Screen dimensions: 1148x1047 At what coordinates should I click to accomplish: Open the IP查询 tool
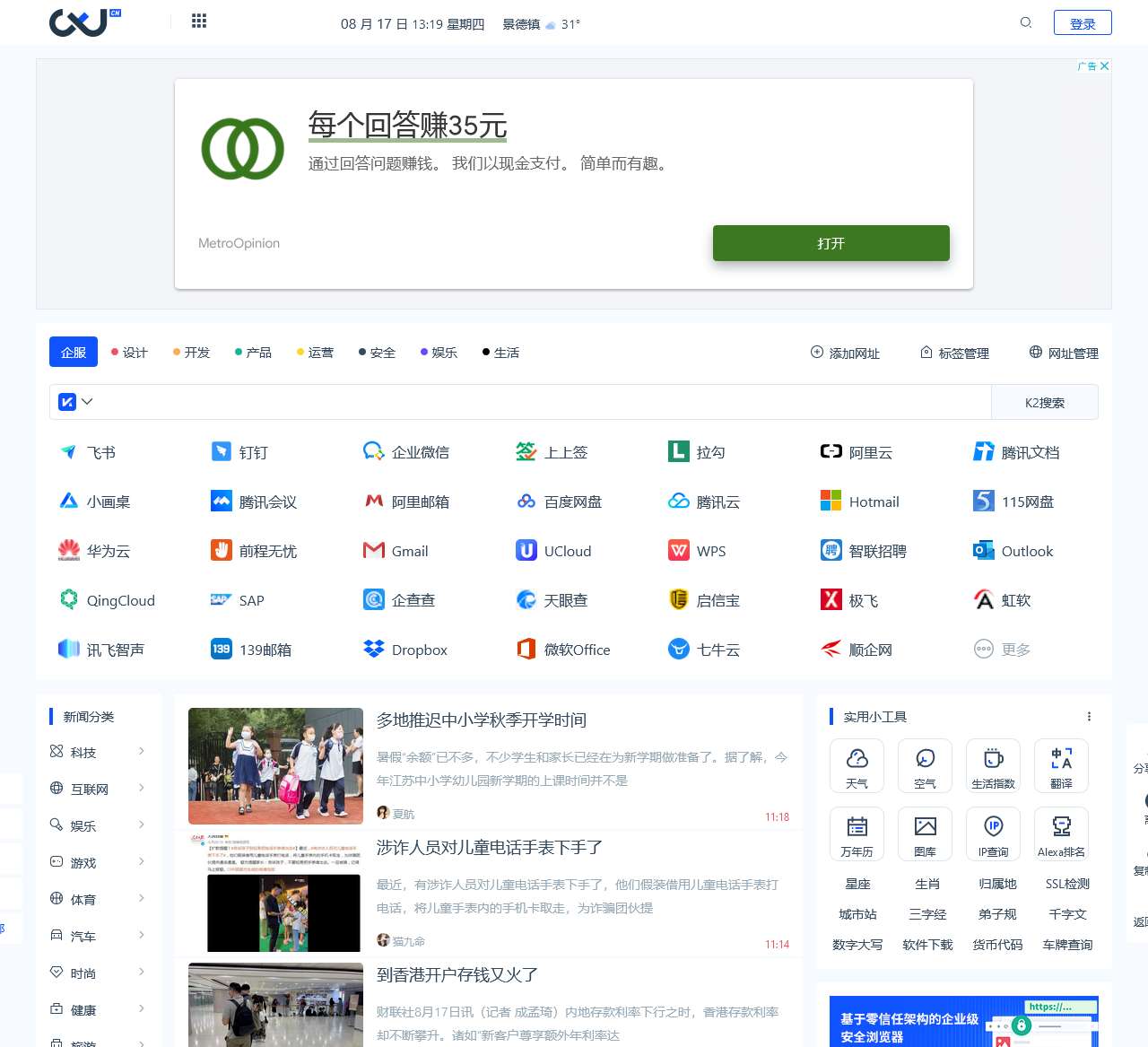(993, 833)
